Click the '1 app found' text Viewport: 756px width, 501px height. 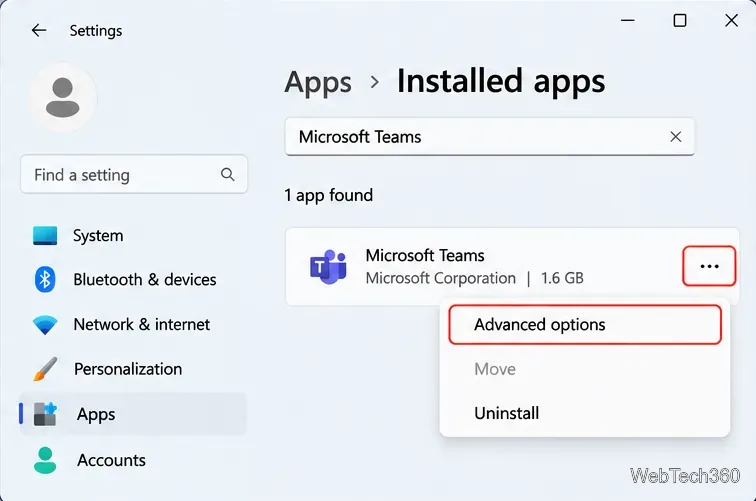(x=329, y=195)
